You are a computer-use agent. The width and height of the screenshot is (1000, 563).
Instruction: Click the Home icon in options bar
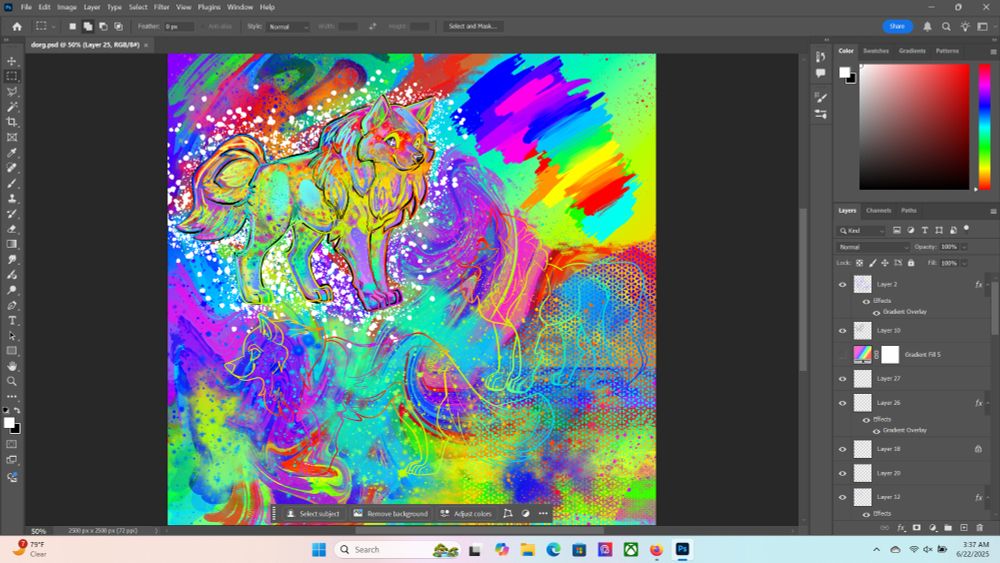point(17,26)
